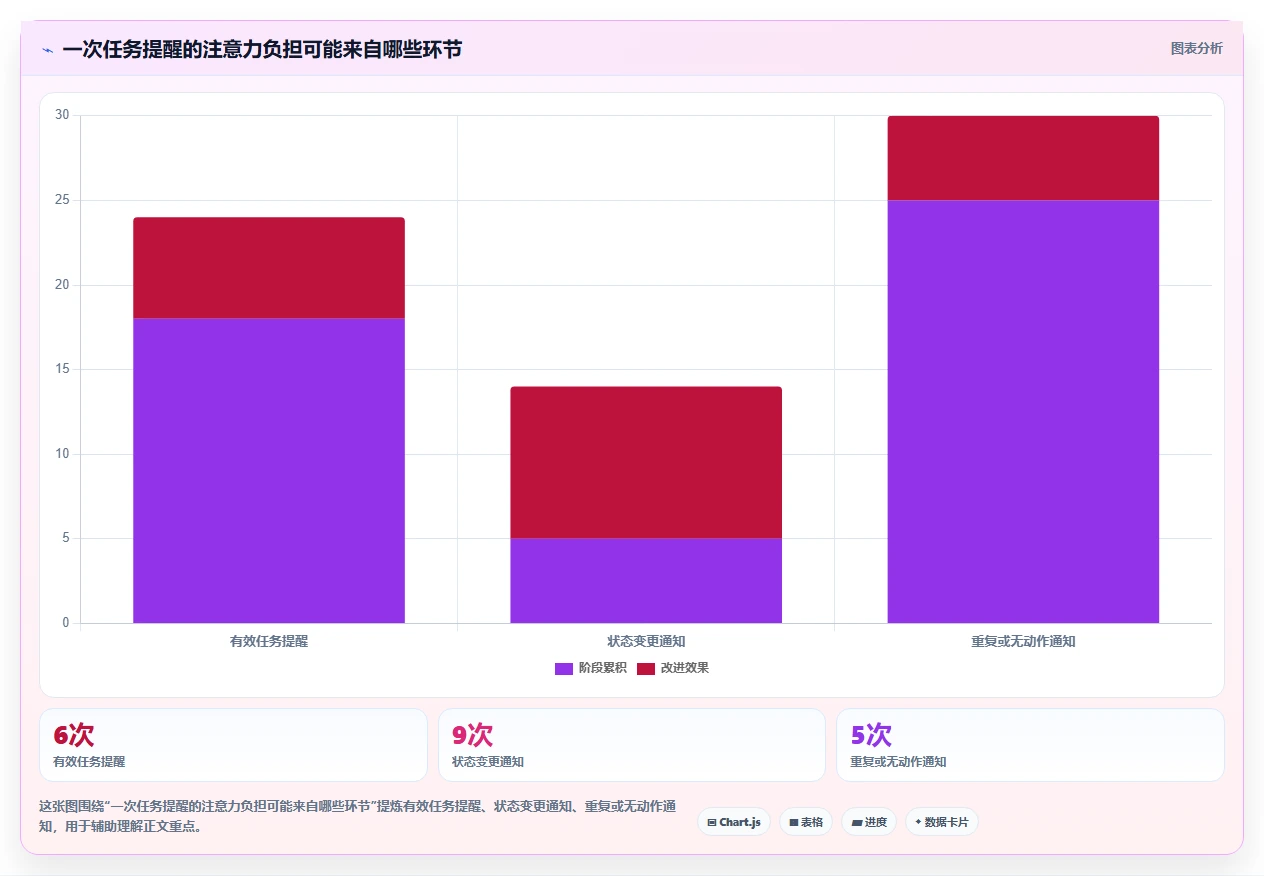Toggle the 改进效果 legend item
Screen dimensions: 1264x876
pos(673,668)
